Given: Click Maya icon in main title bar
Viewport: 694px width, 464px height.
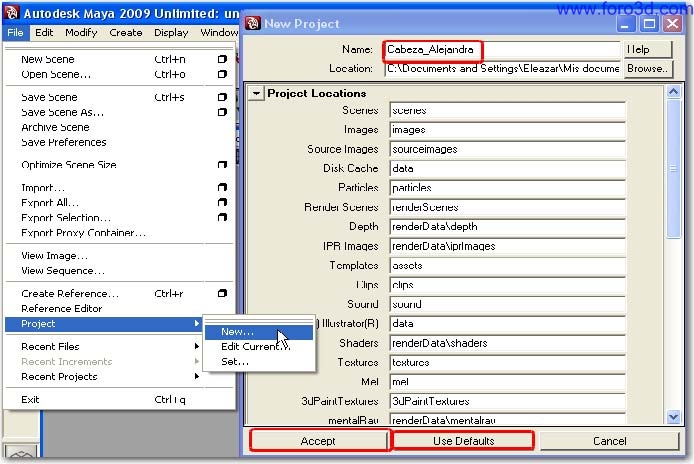Looking at the screenshot, I should point(12,12).
